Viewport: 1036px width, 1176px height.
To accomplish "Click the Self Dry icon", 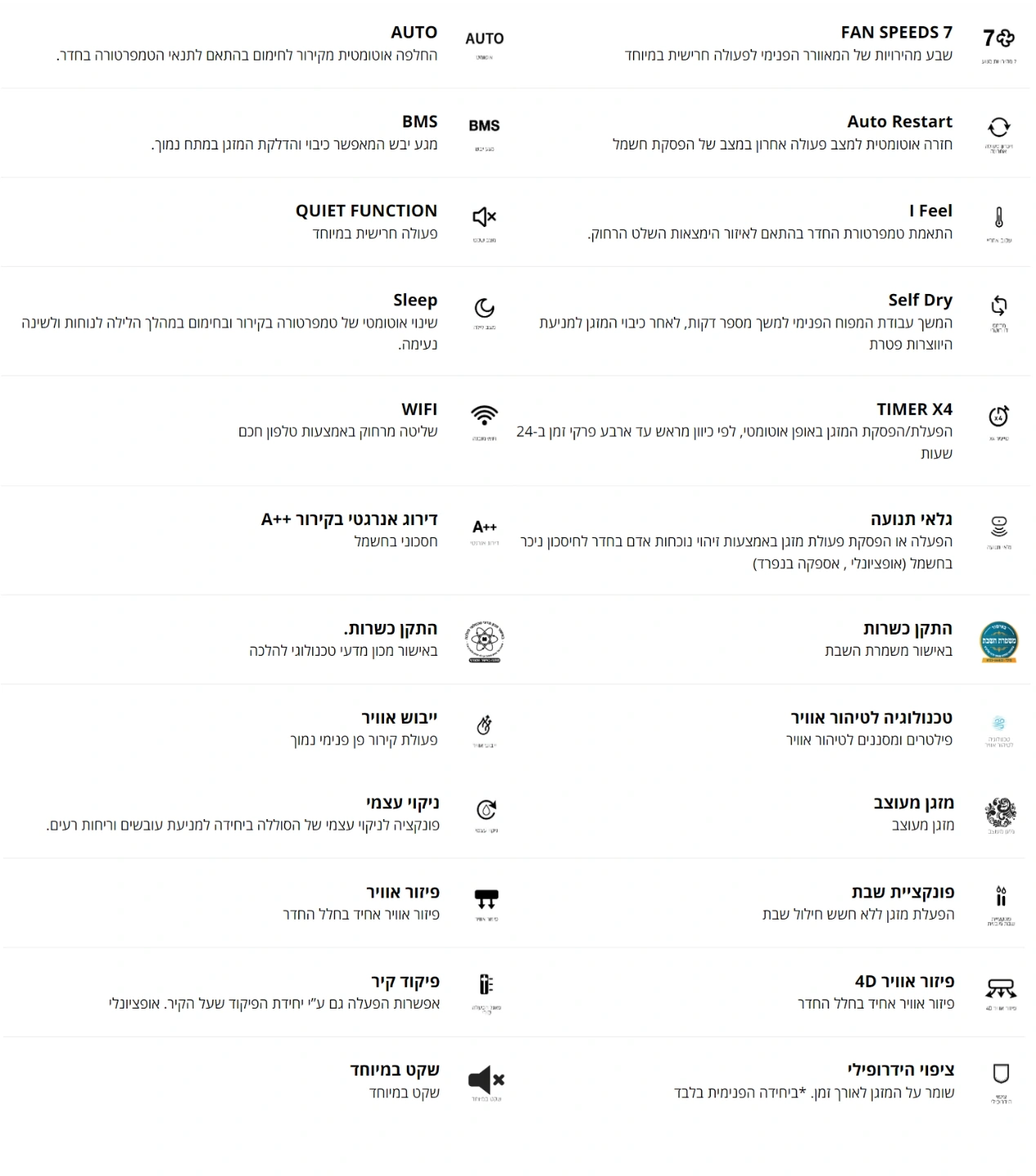I will tap(998, 306).
